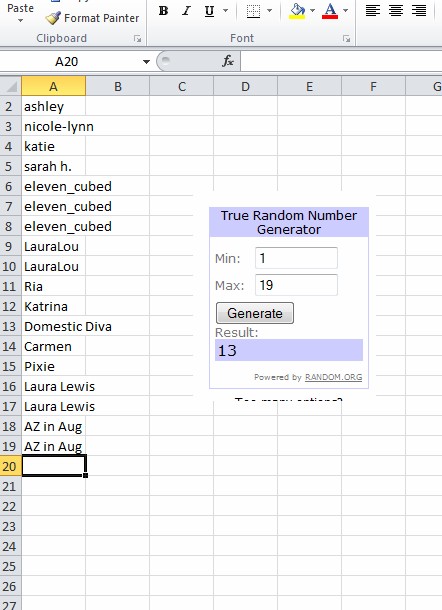
Task: Select the cell containing sarah h.
Action: (53, 166)
